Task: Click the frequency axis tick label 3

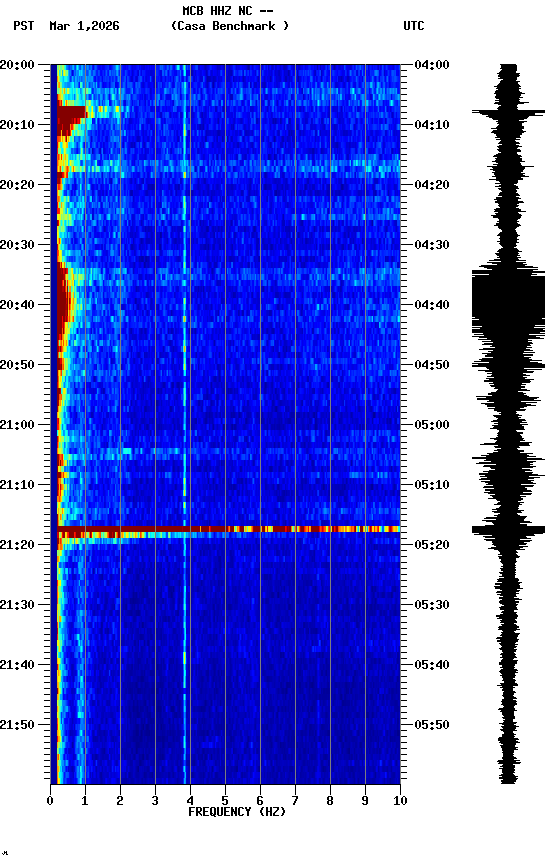Action: (x=155, y=801)
